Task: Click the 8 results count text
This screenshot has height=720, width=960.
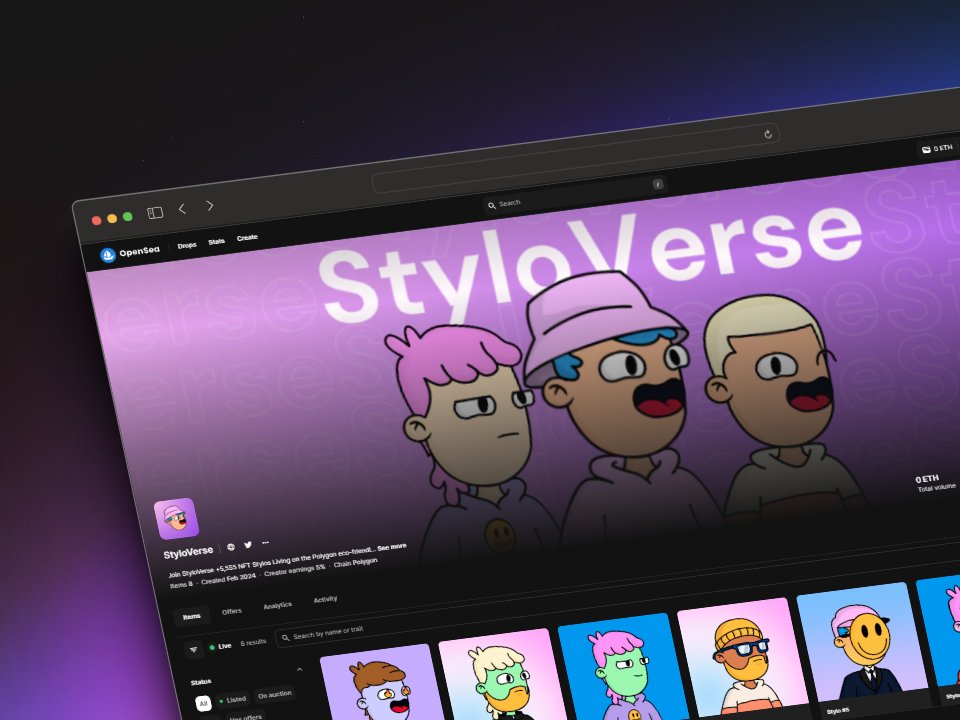Action: coord(253,643)
